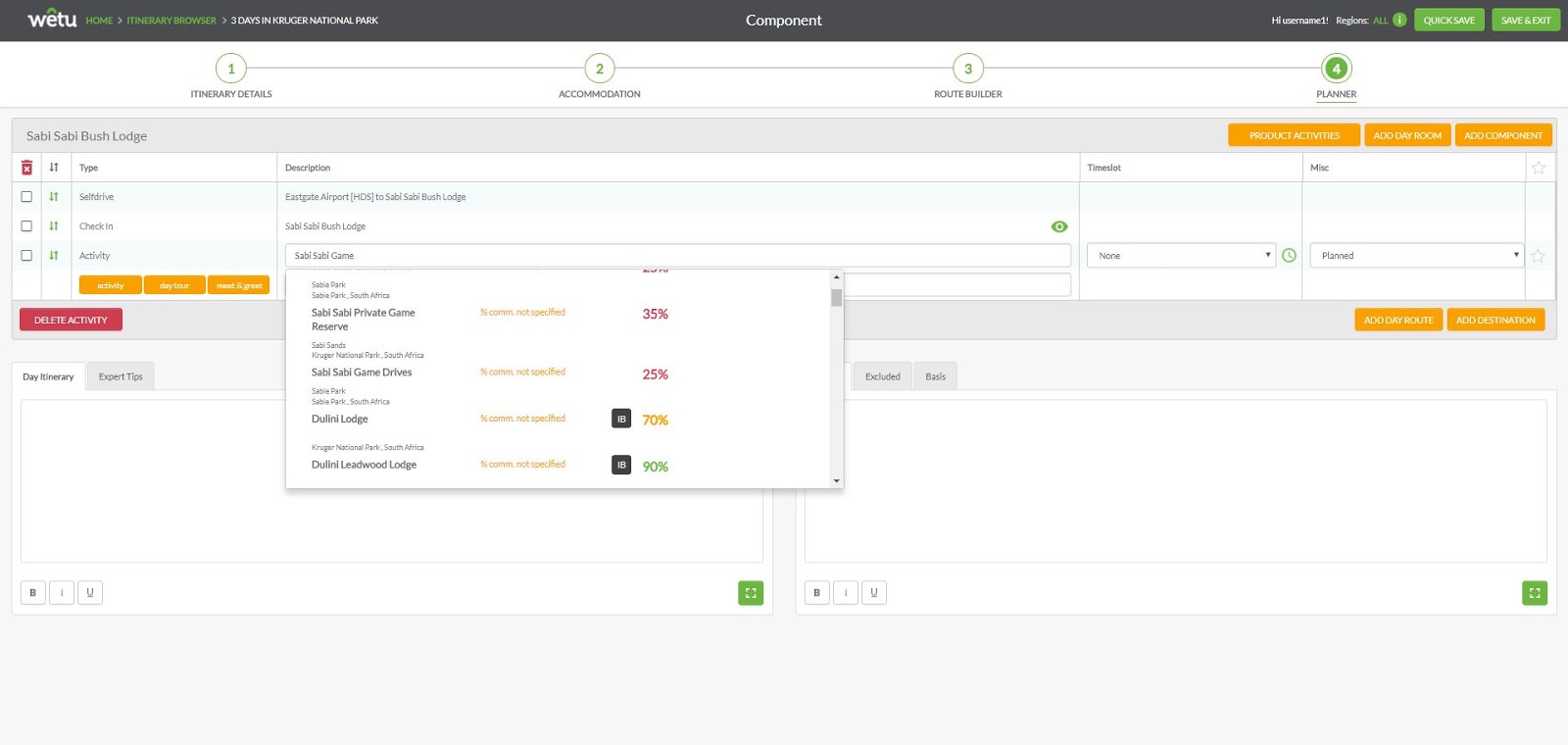The width and height of the screenshot is (1568, 745).
Task: Click the suggestion list scroll-down arrow
Action: [837, 481]
